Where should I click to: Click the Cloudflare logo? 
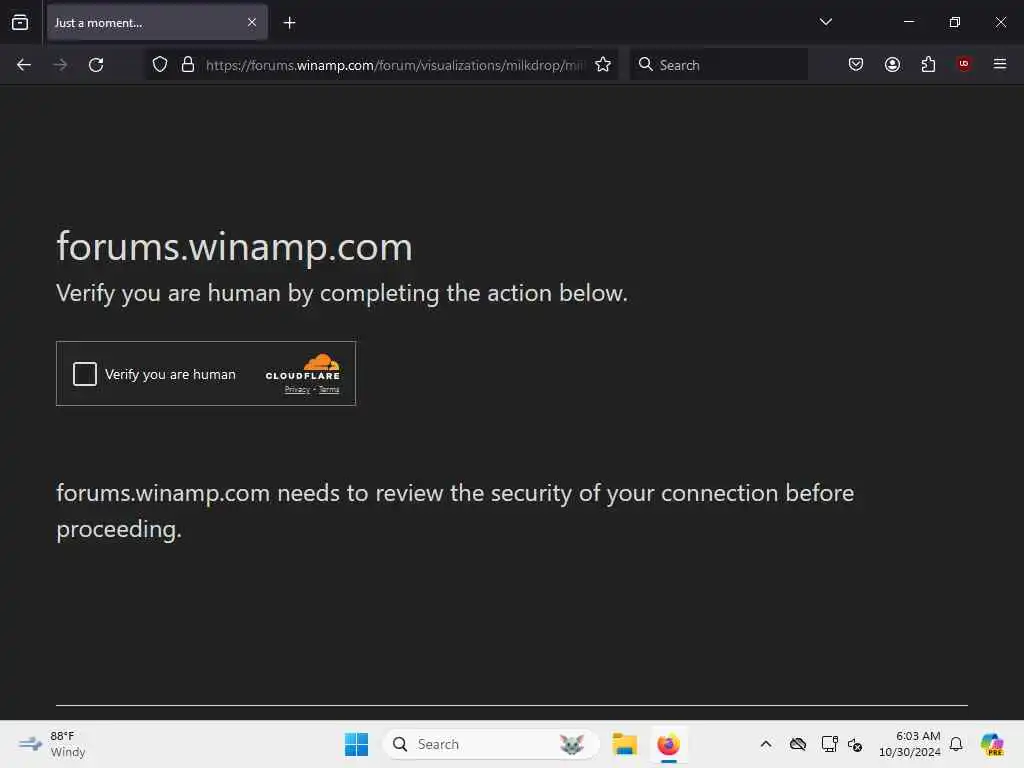(303, 366)
